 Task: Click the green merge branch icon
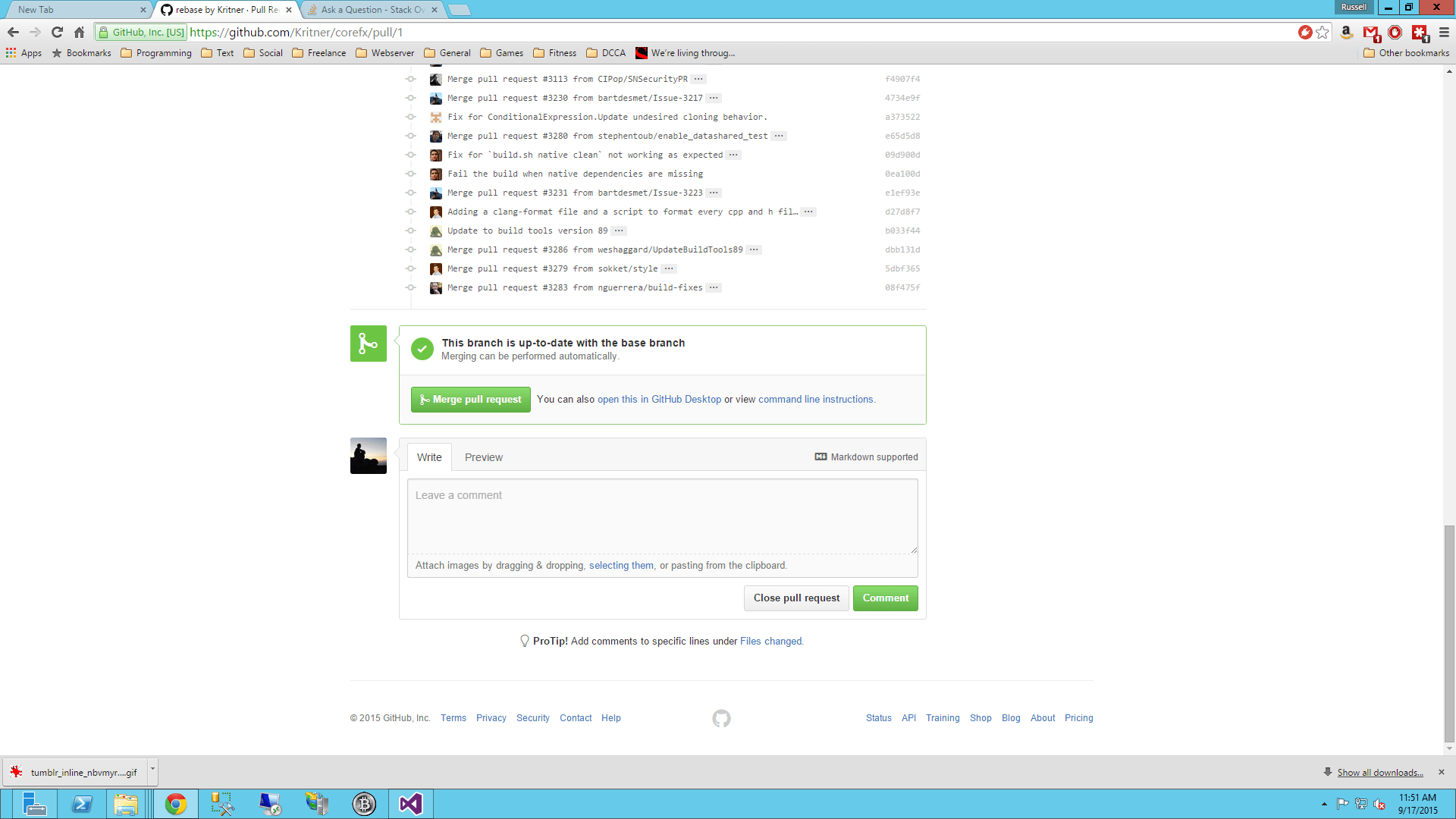pos(369,344)
